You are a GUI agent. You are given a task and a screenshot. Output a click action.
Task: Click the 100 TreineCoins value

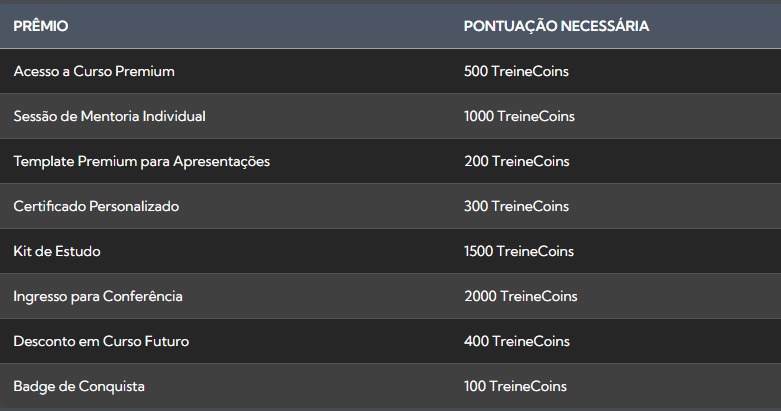pos(515,386)
